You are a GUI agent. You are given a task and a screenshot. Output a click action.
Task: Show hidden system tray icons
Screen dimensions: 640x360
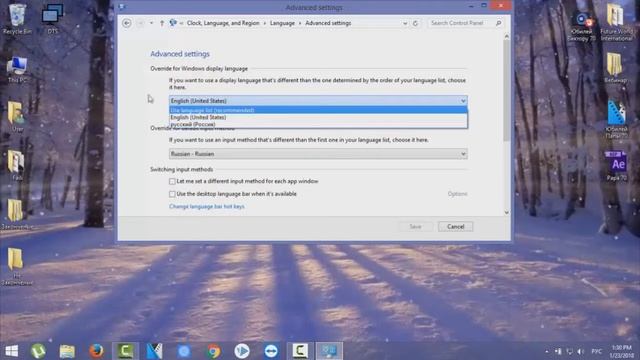click(547, 351)
